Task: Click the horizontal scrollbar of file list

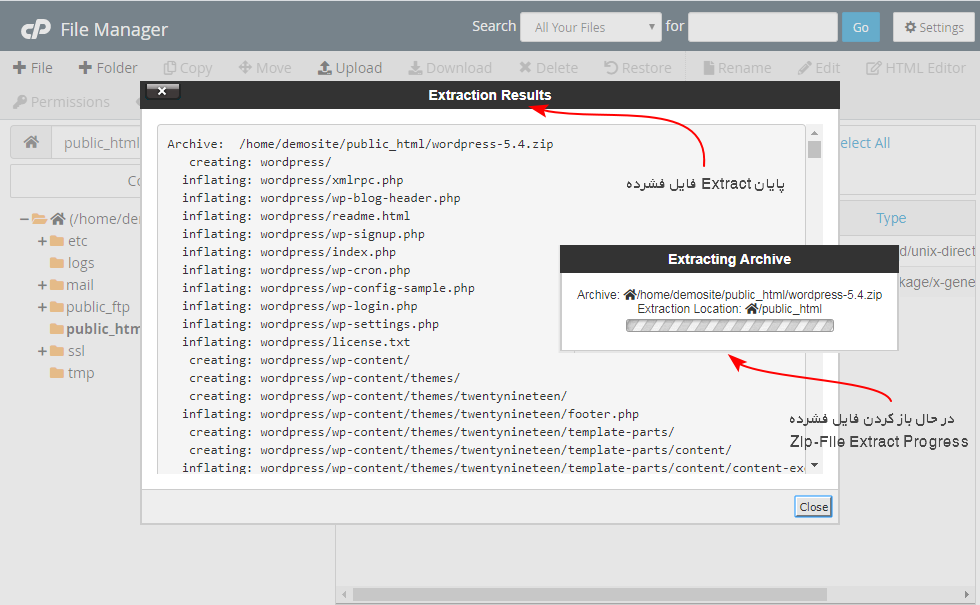Action: (589, 594)
